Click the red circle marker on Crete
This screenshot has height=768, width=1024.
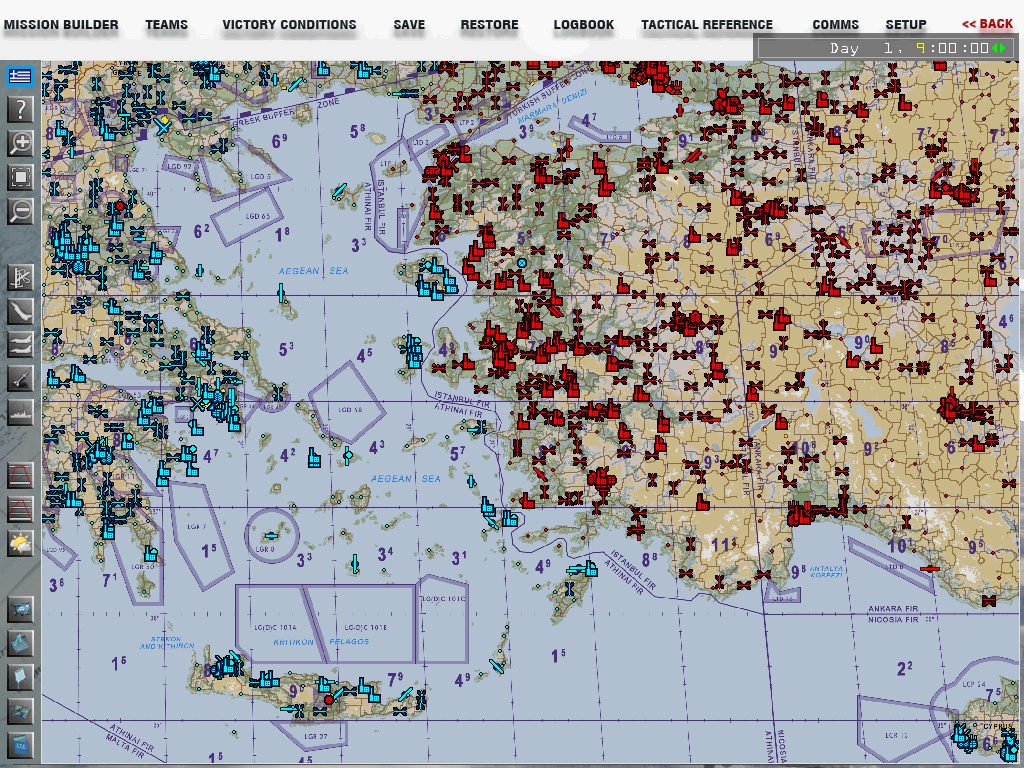[x=328, y=700]
